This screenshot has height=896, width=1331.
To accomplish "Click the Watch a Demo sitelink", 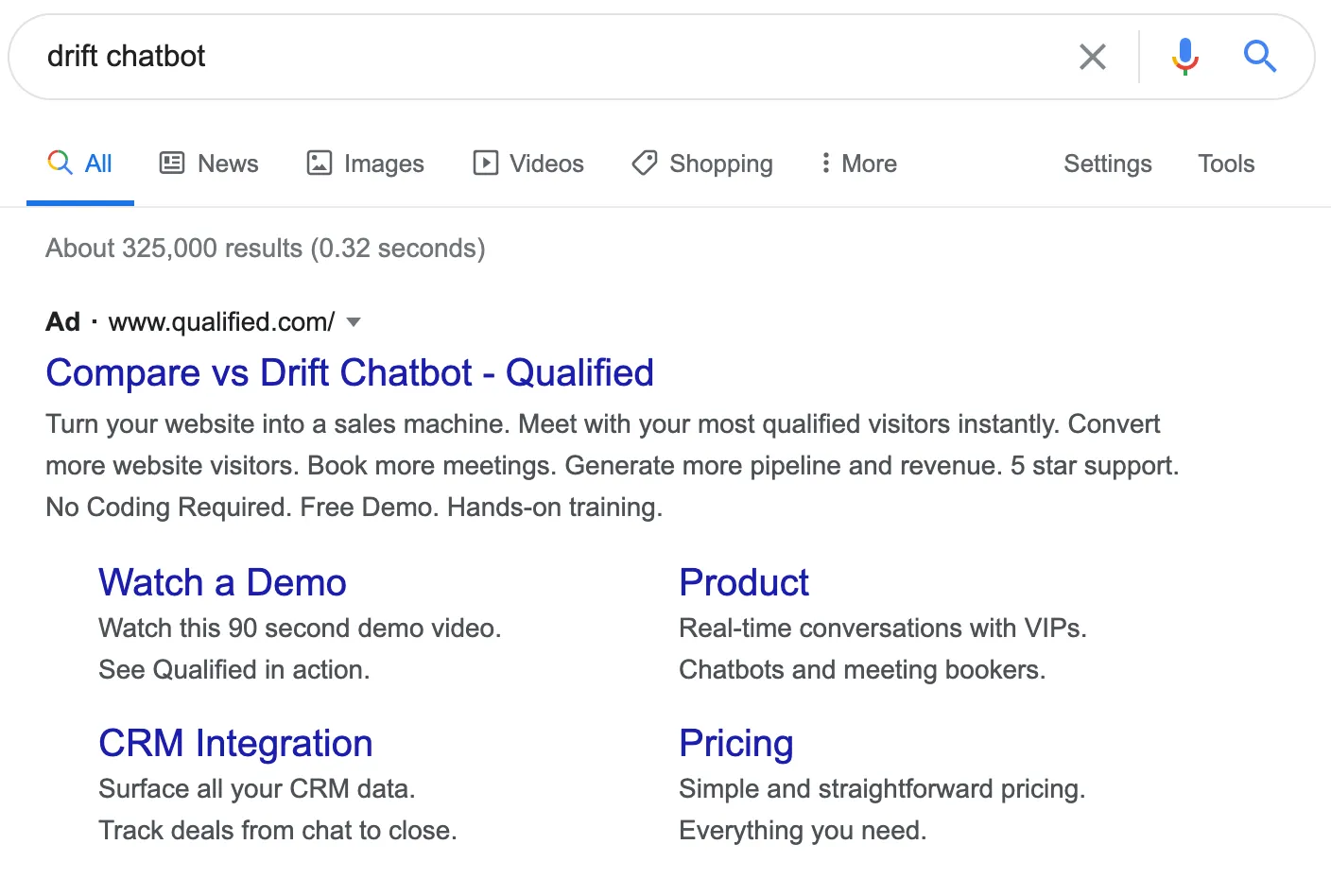I will pos(221,582).
